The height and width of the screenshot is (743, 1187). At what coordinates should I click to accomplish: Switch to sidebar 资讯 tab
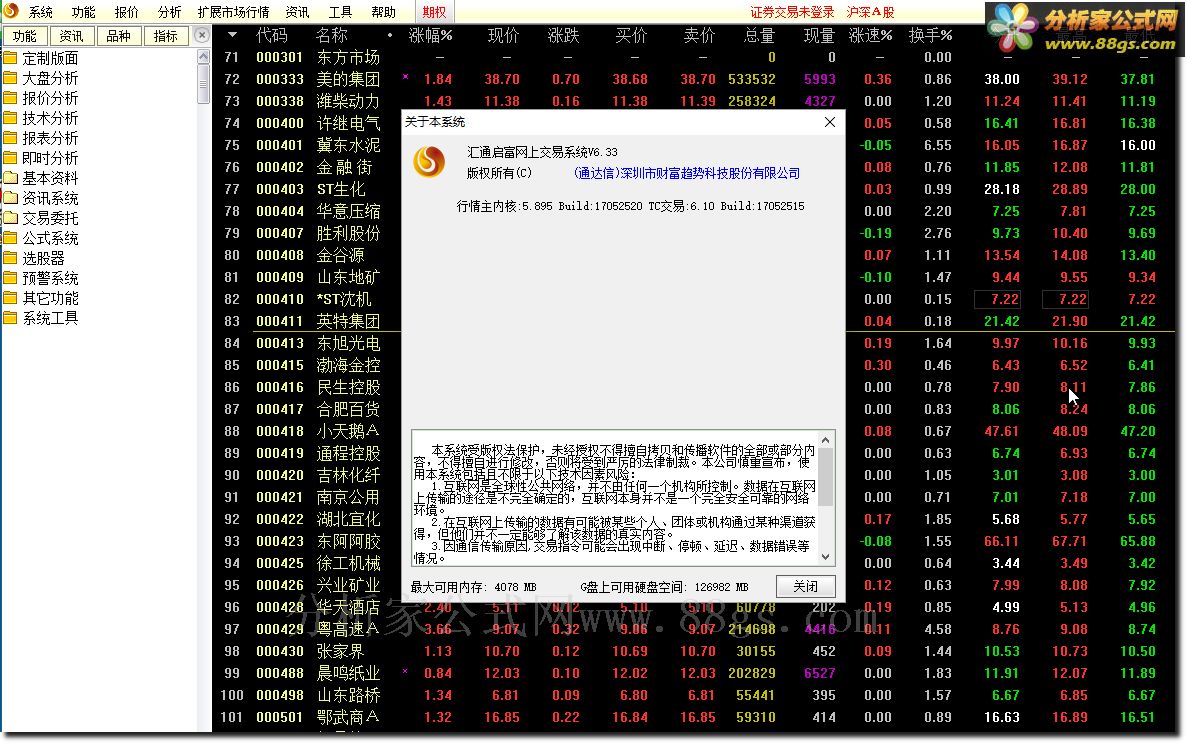[72, 36]
